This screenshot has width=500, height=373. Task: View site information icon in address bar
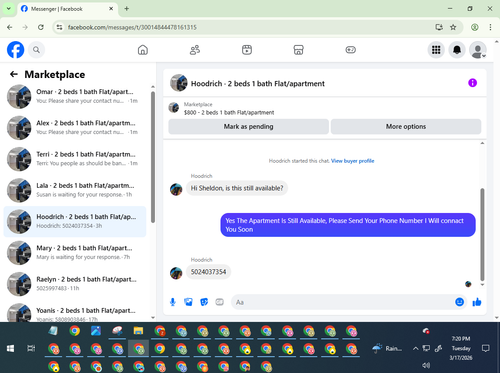59,27
